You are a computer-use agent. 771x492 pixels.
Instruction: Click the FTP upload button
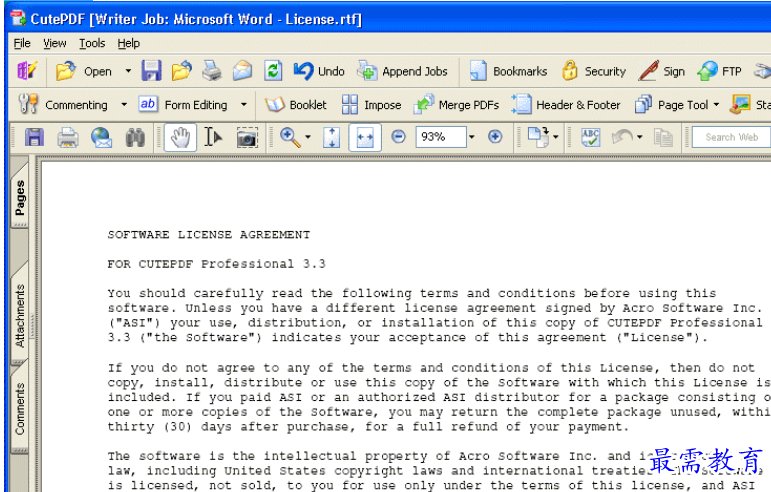719,71
